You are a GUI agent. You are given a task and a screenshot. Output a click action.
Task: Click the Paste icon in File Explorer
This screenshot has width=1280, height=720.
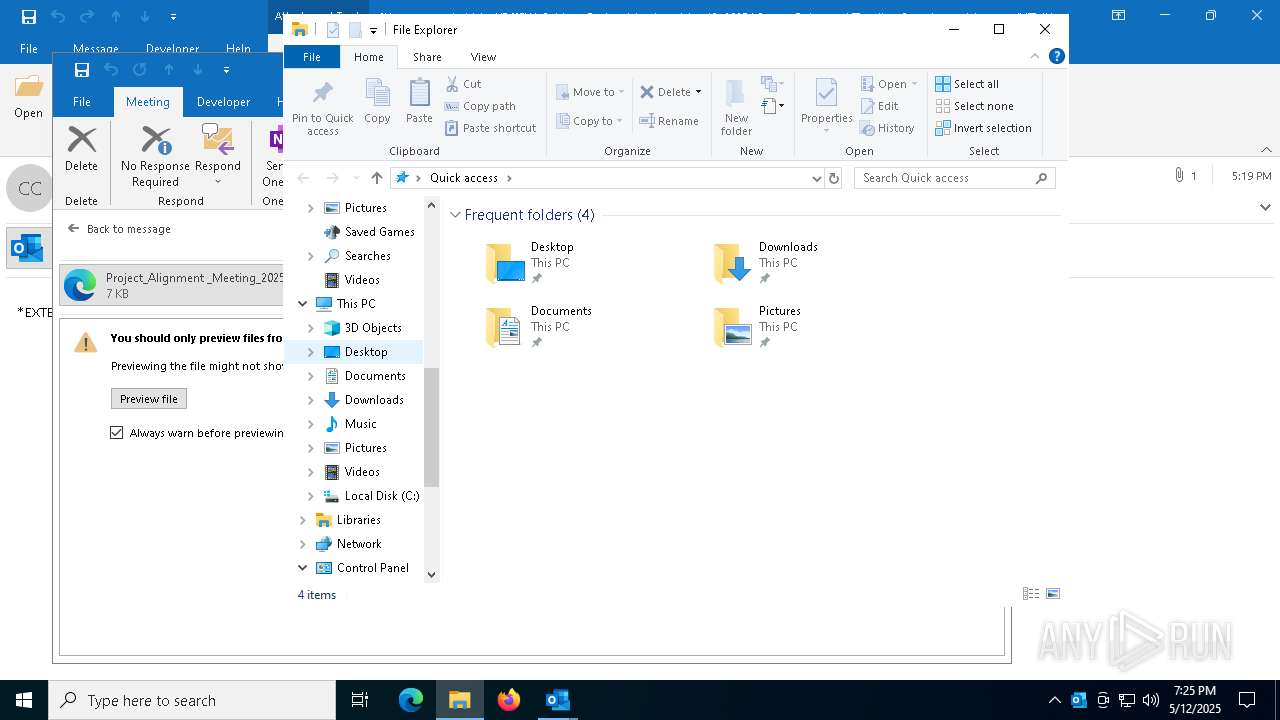[419, 102]
